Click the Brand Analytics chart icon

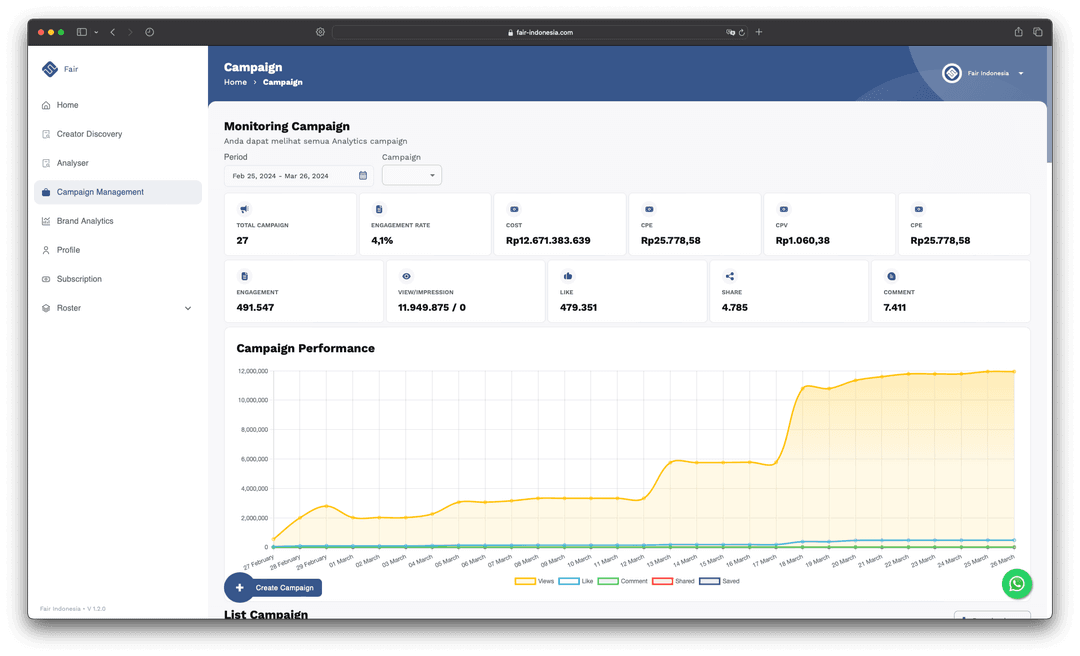[46, 221]
